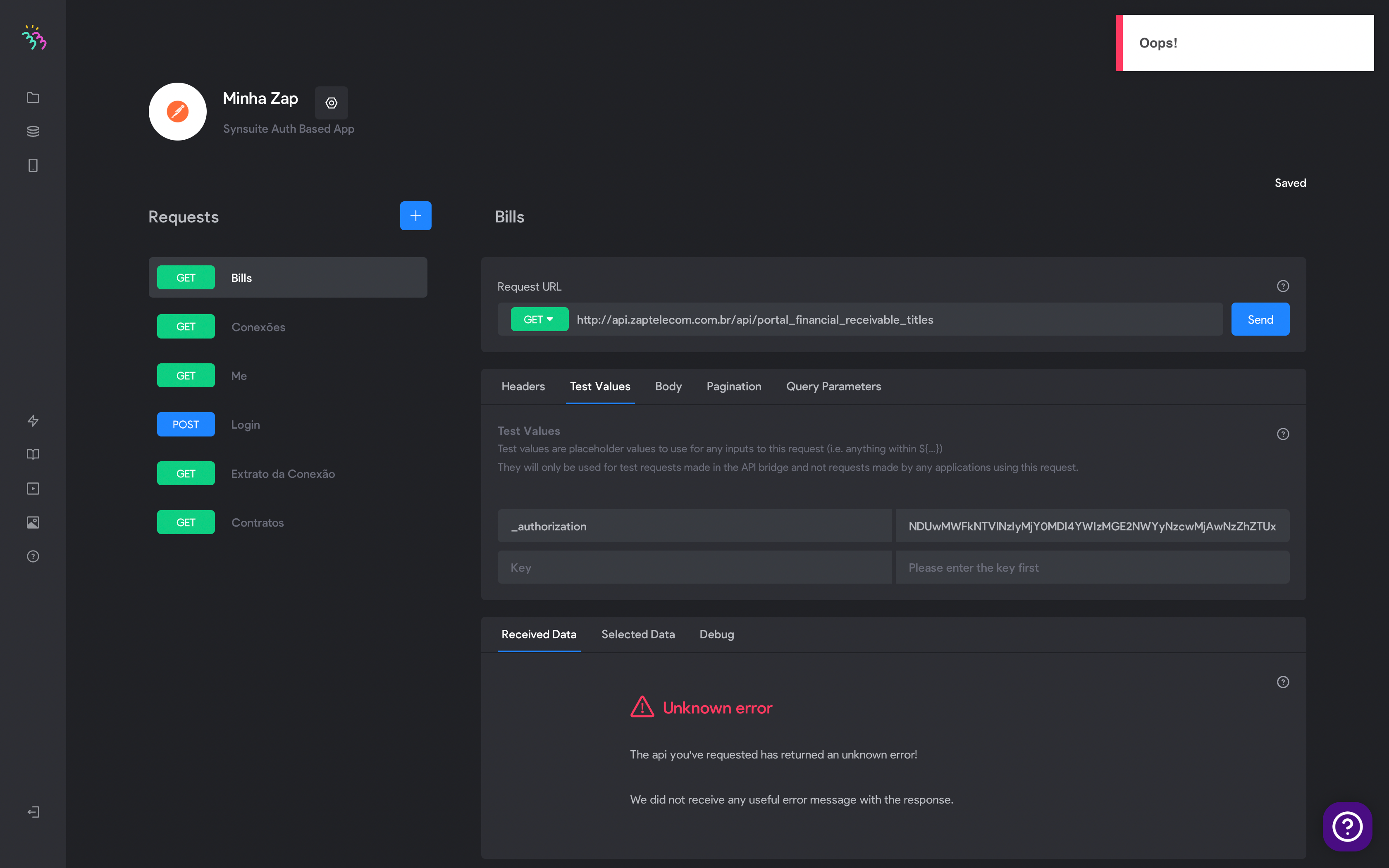The width and height of the screenshot is (1389, 868).
Task: Select the Me request
Action: click(x=288, y=375)
